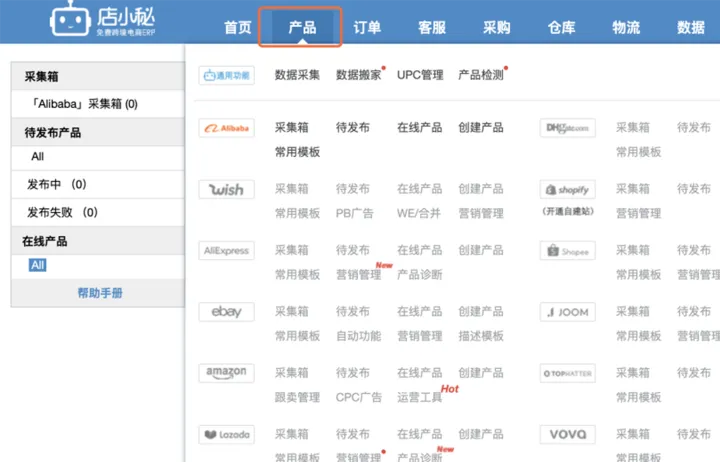Open 数据采集 in general functions
This screenshot has height=462, width=720.
coord(297,75)
